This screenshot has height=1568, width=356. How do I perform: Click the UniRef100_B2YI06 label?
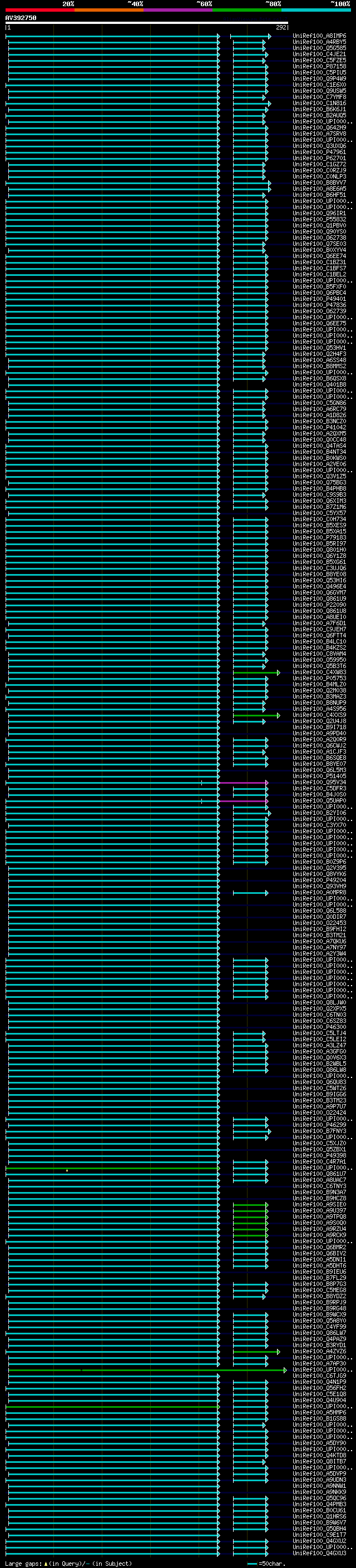point(319,813)
